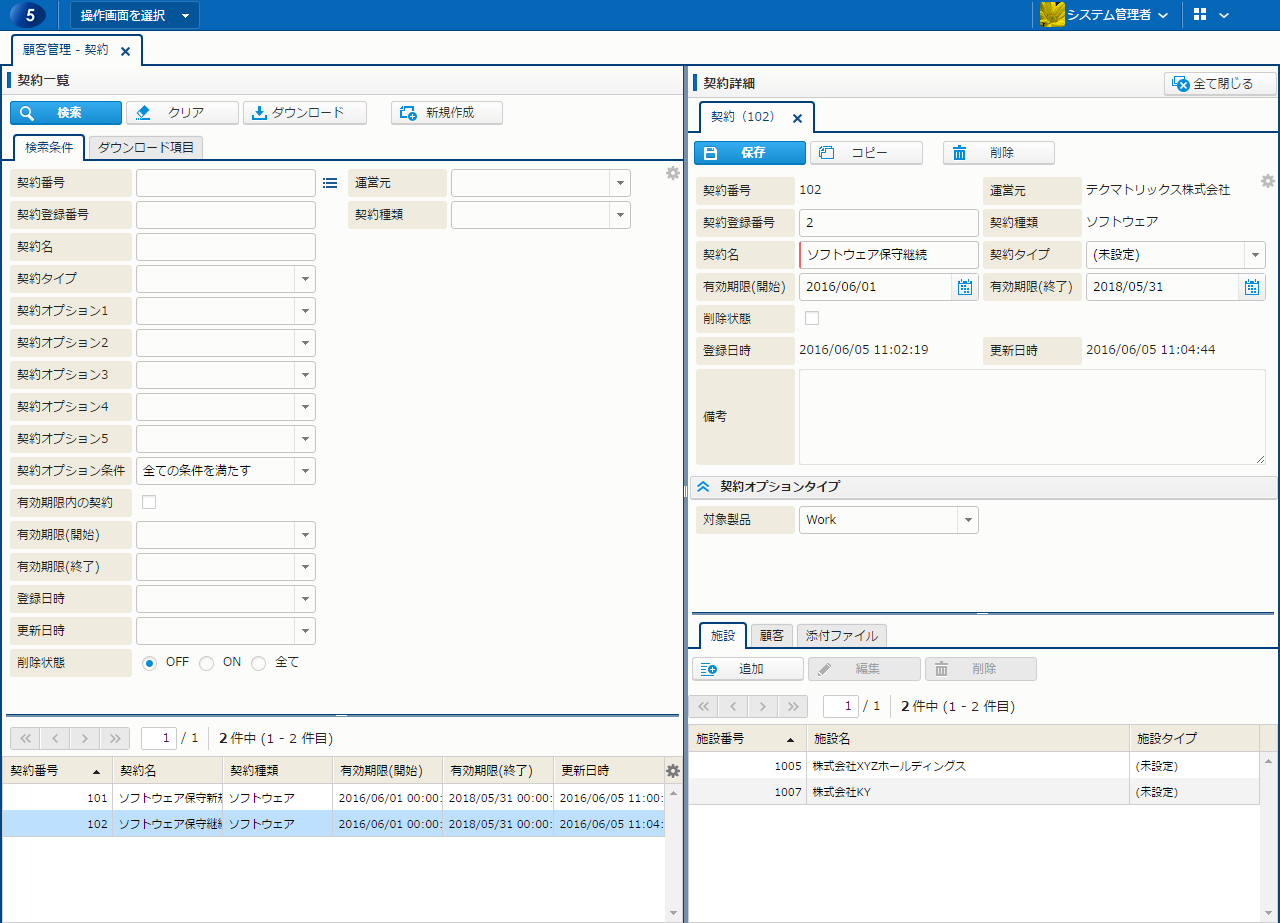Viewport: 1280px width, 923px height.
Task: Open the 対象製品 dropdown showing Work
Action: pos(966,520)
